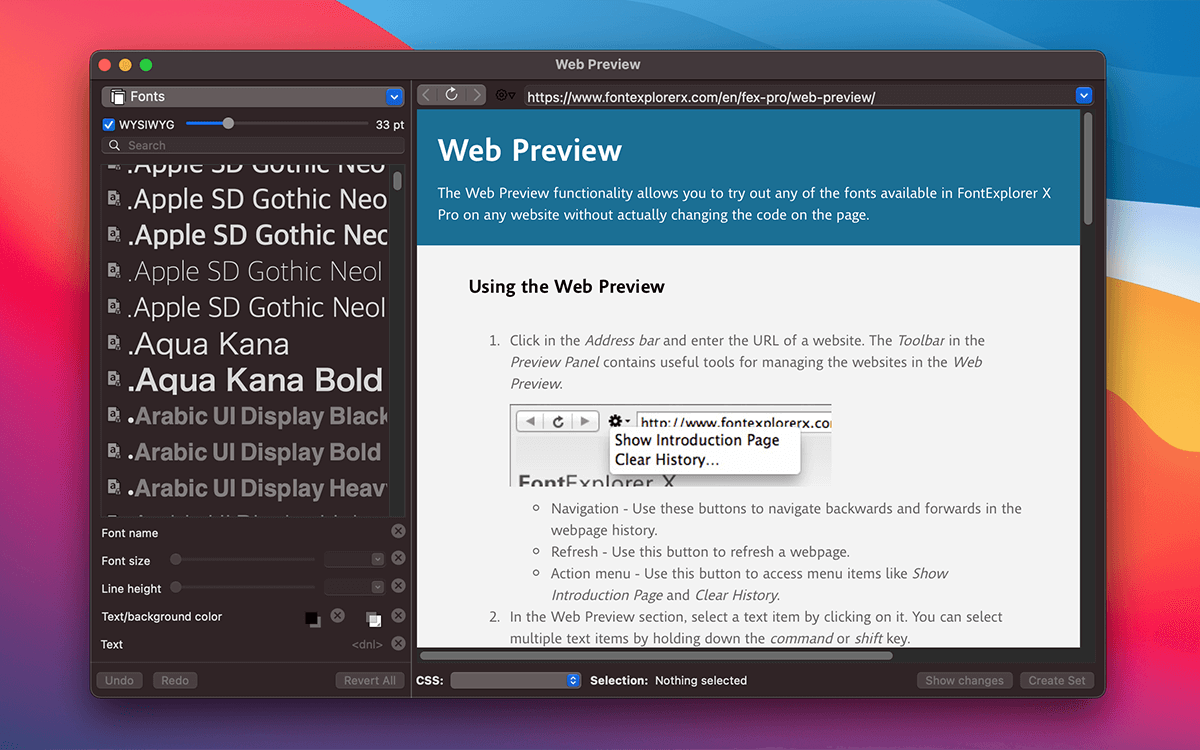1200x750 pixels.
Task: Click the 'Font name' label
Action: [130, 533]
